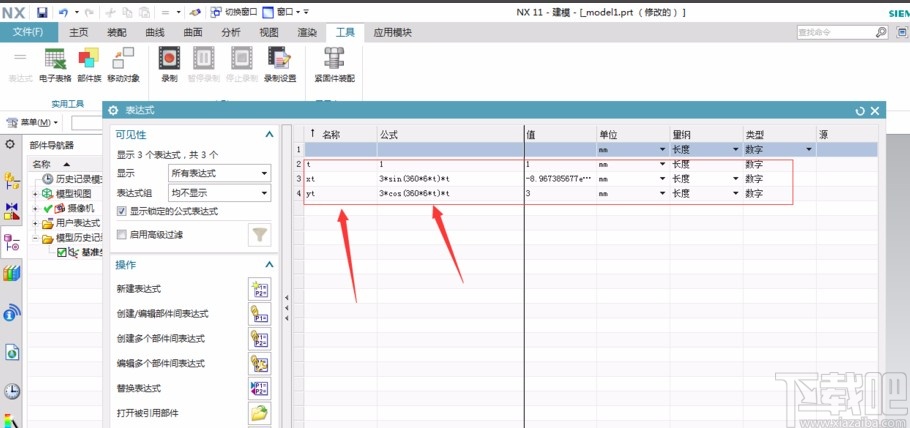The image size is (910, 428).
Task: Open the web browser globe page icon
Action: point(12,352)
